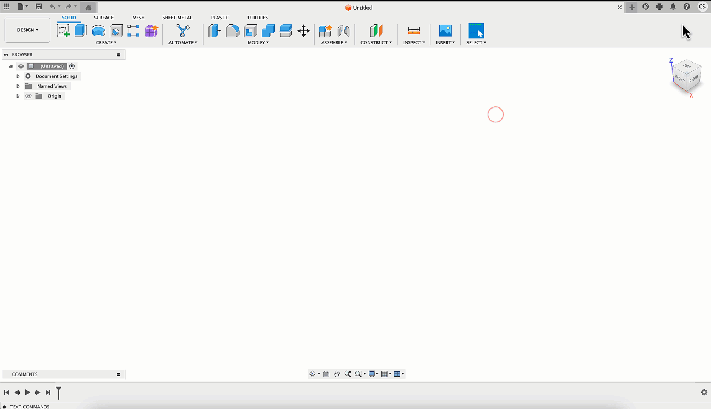Select the Revolve tool
This screenshot has width=711, height=409.
pos(98,31)
